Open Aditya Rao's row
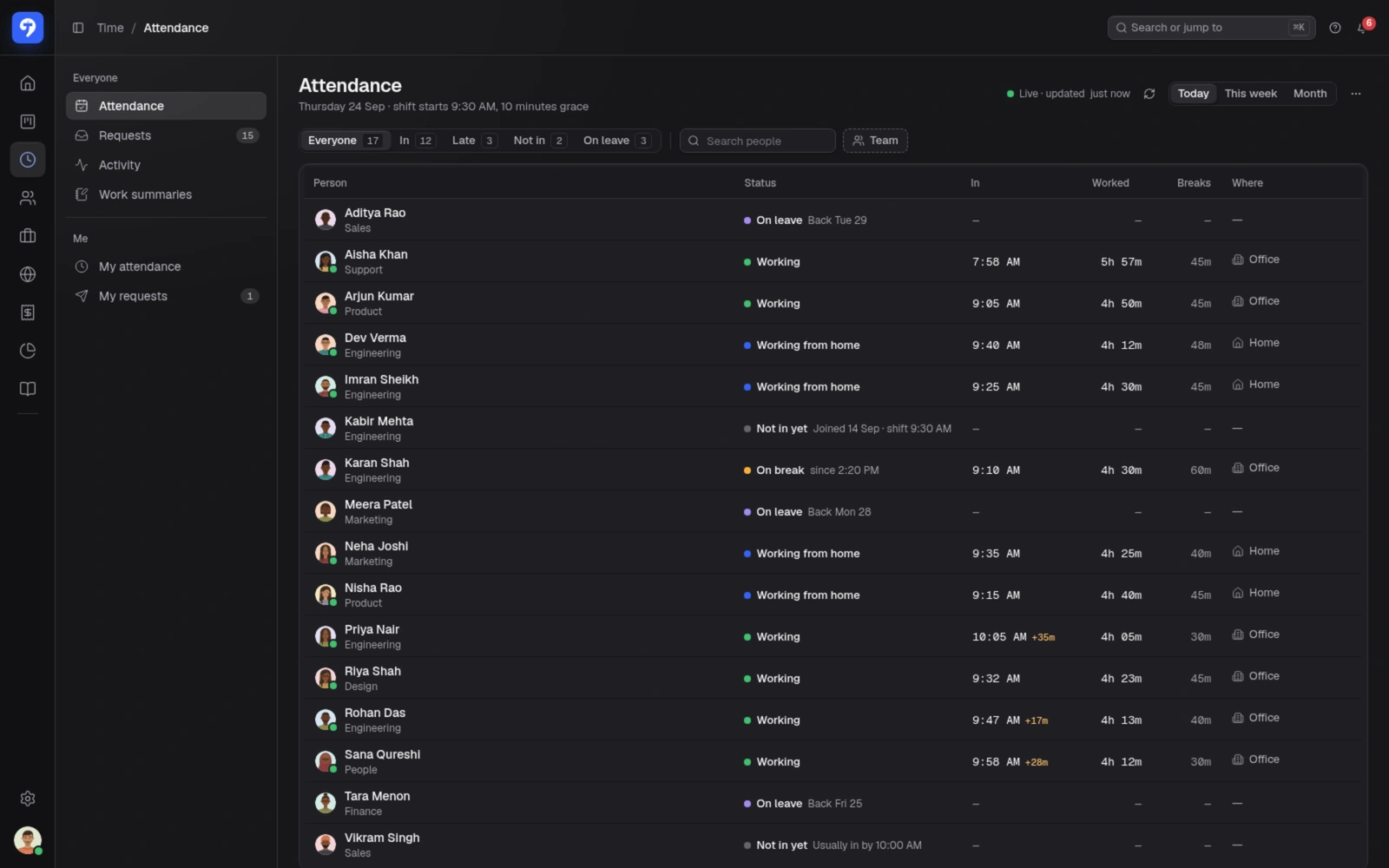The width and height of the screenshot is (1389, 868). coord(833,220)
